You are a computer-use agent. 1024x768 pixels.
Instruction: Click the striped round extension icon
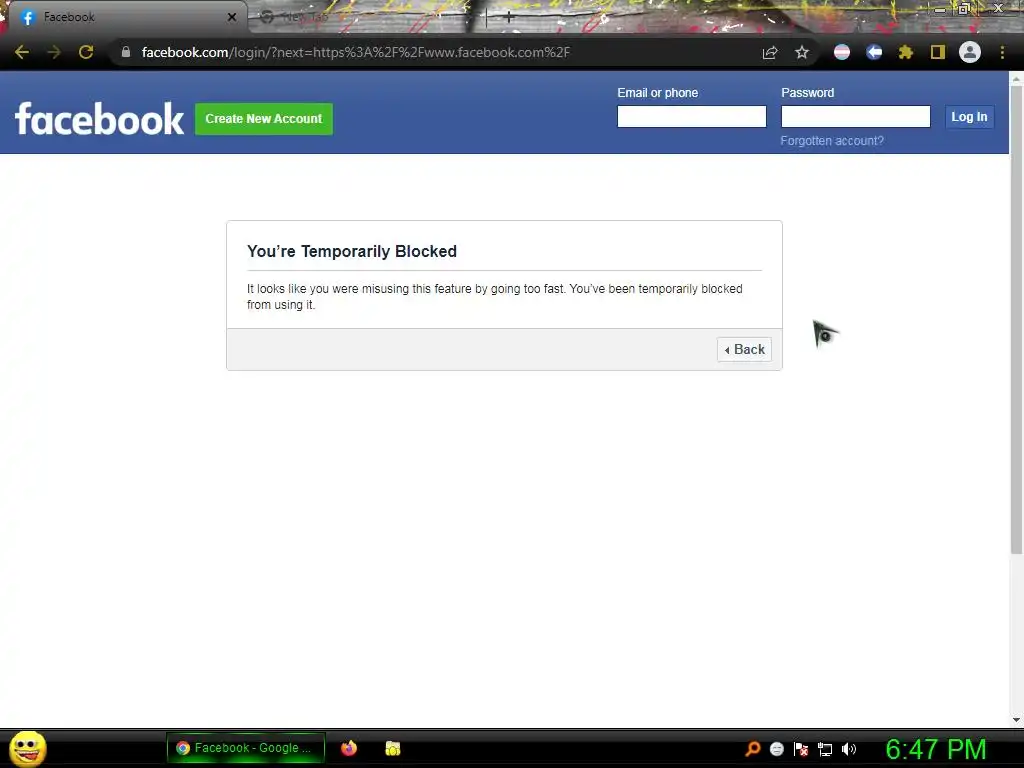[842, 52]
